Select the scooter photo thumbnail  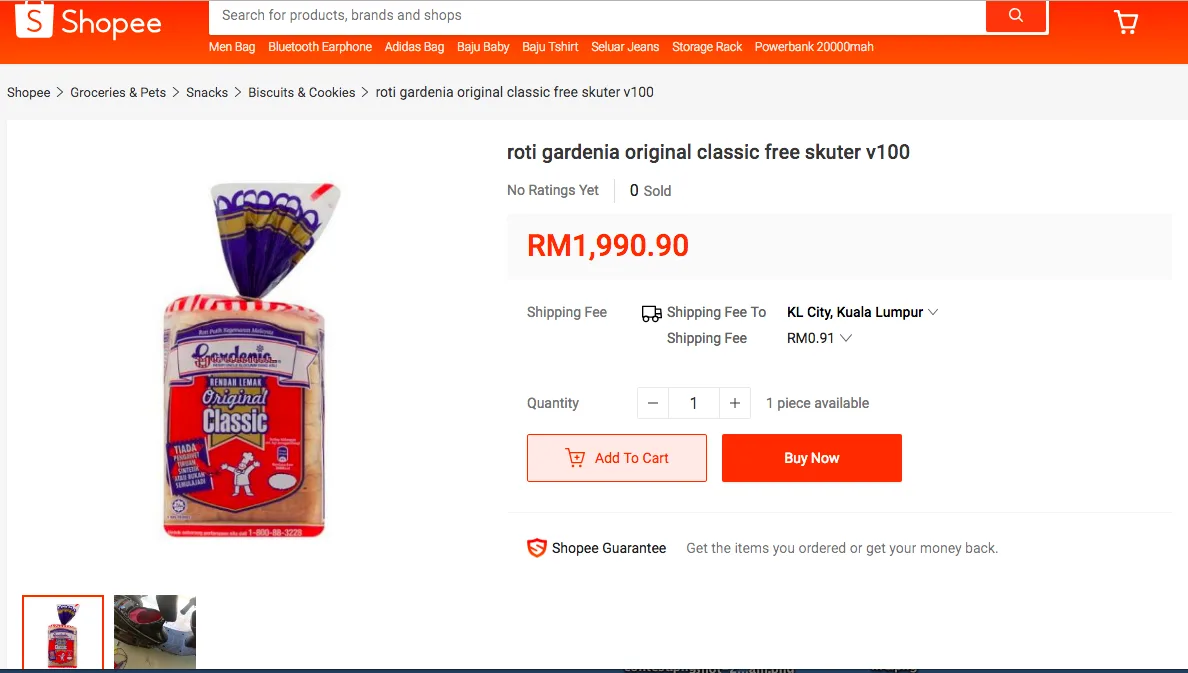click(155, 633)
